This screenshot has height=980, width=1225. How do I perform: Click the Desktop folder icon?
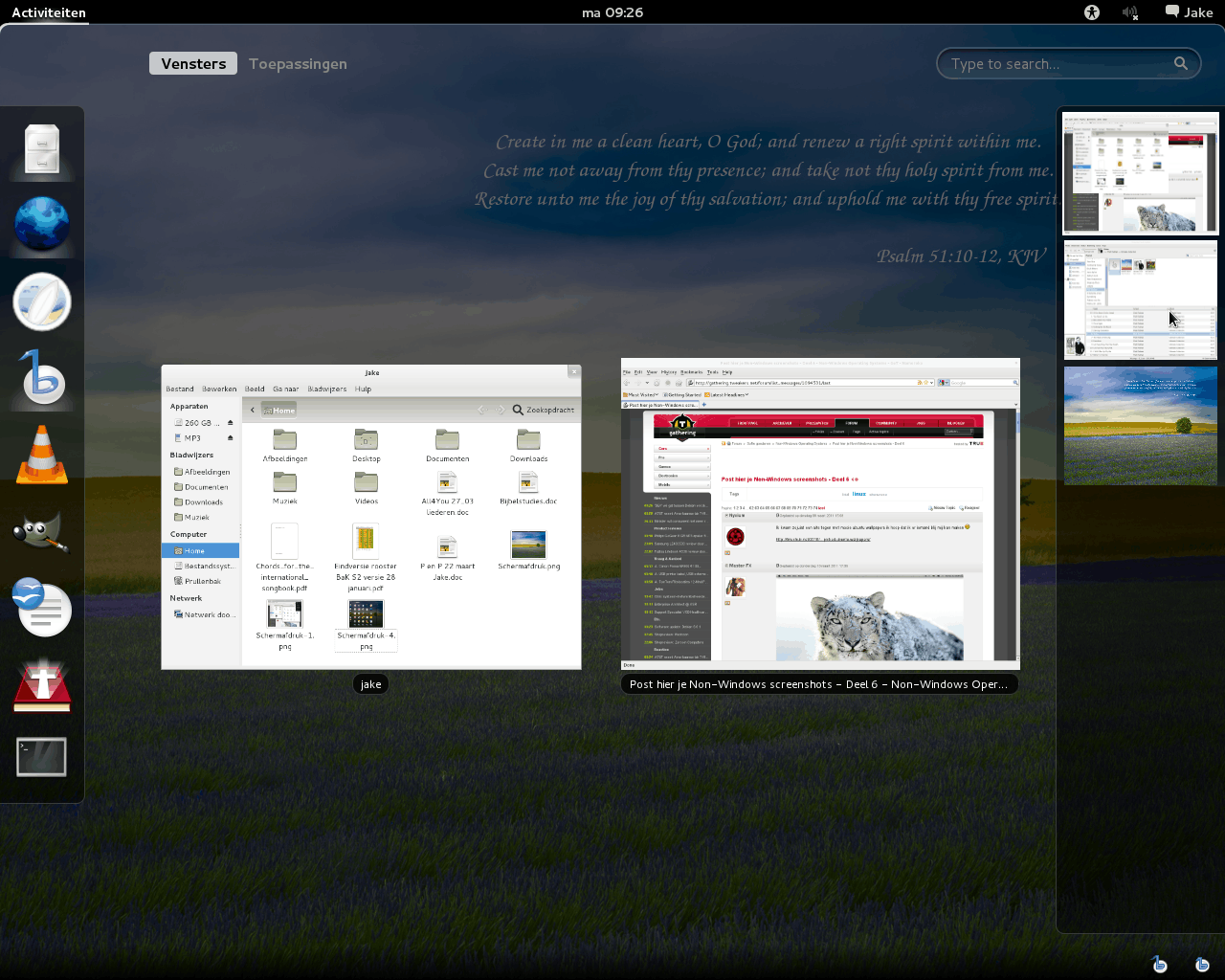tap(367, 439)
